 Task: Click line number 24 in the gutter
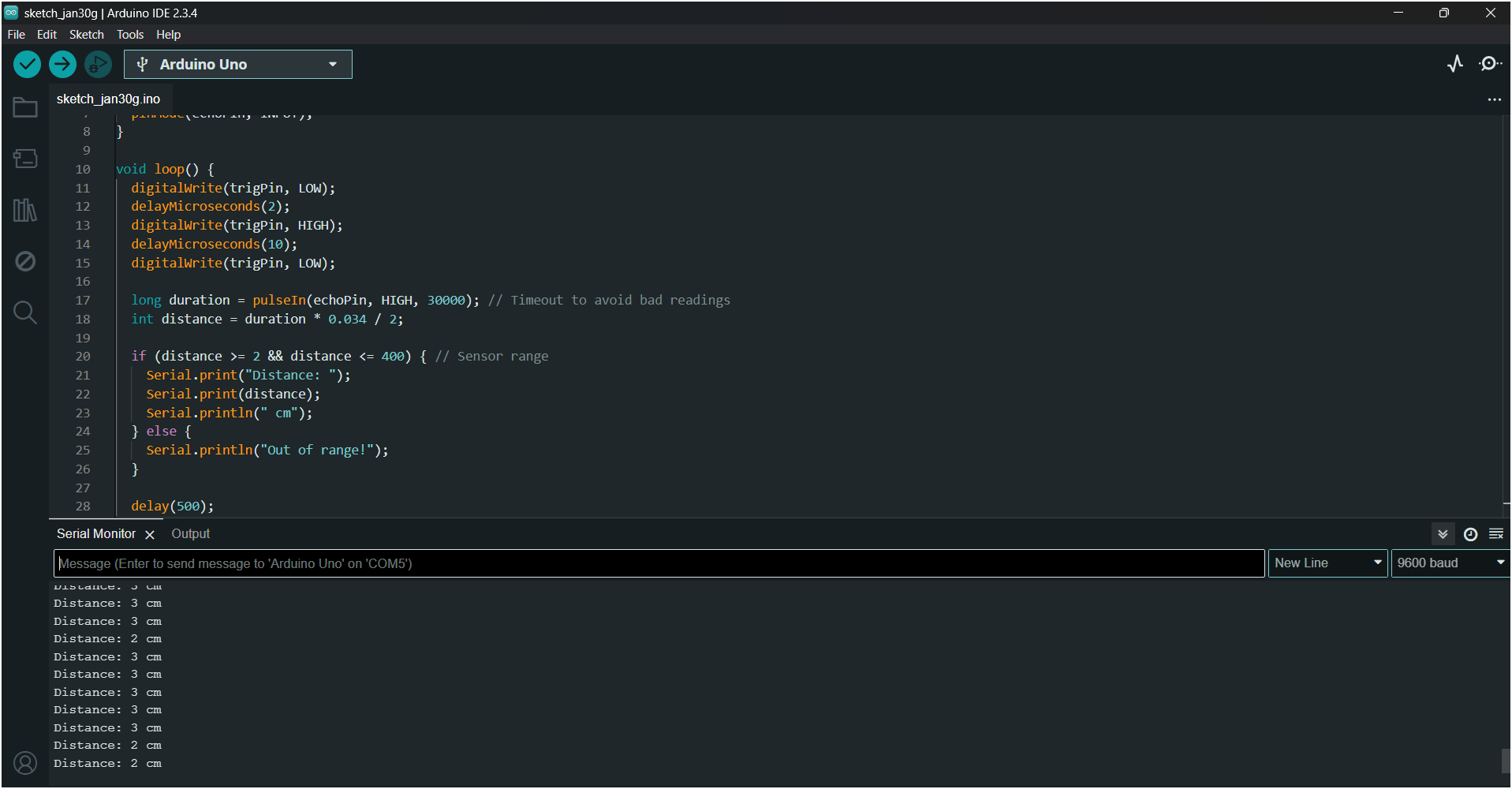(x=83, y=432)
